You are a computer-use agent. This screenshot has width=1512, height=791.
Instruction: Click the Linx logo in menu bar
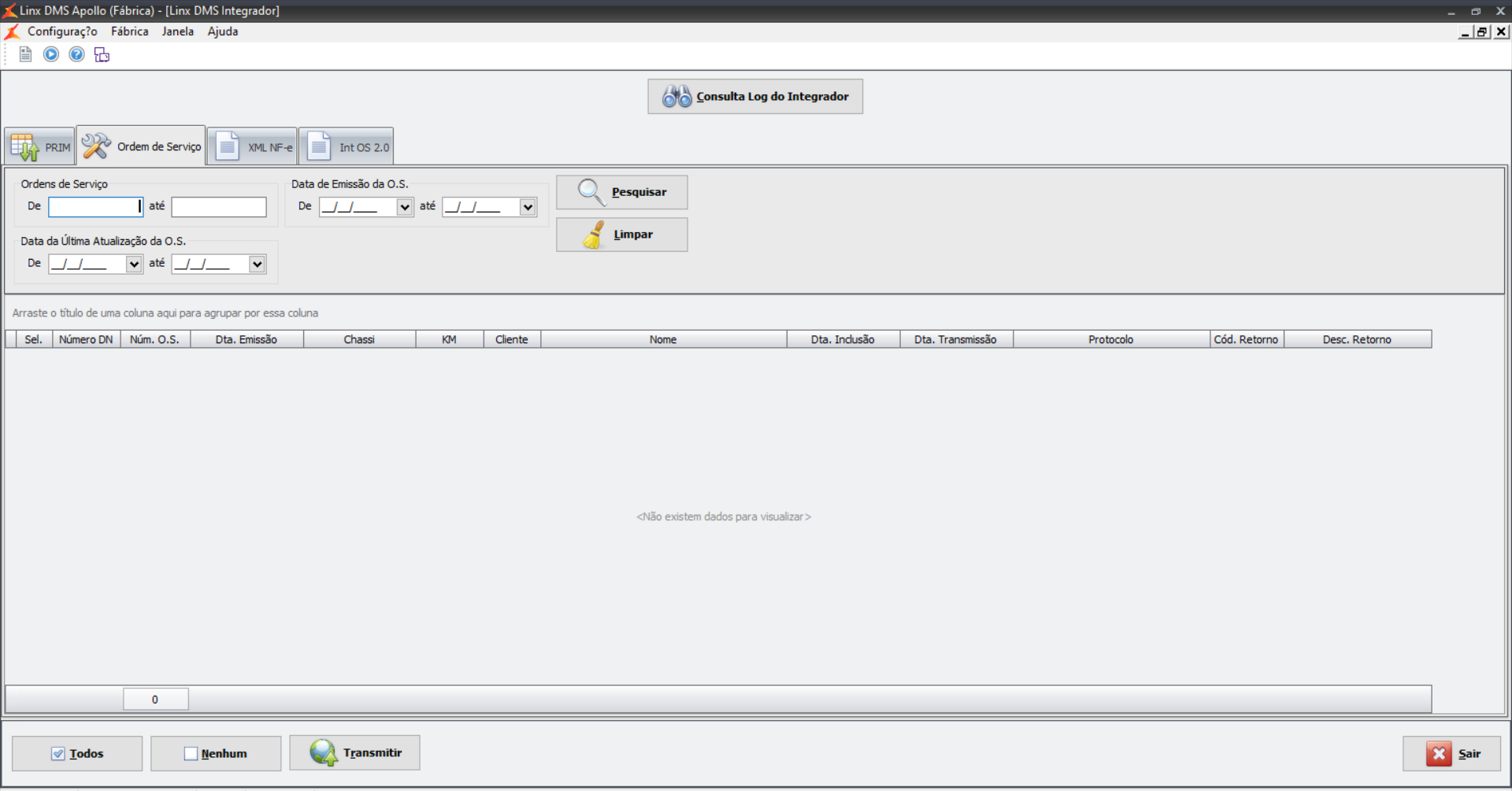click(12, 31)
